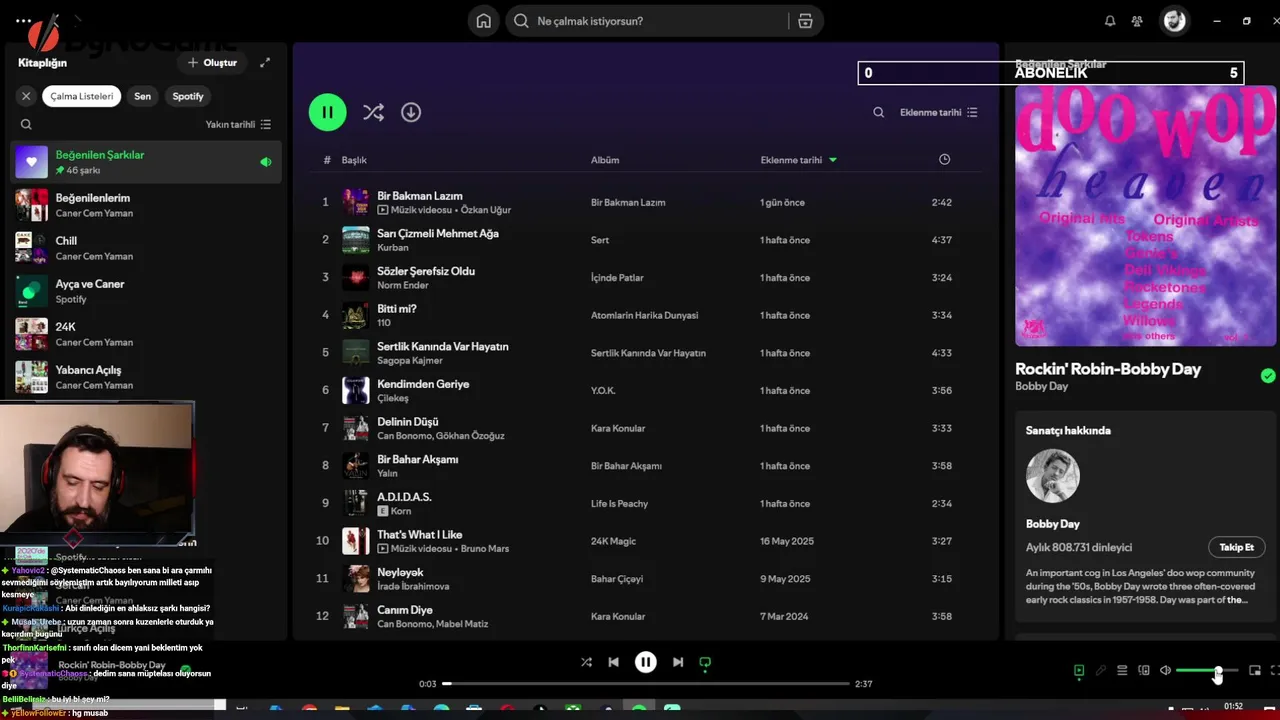Select the A.D.I.D.A.S. track

[645, 503]
